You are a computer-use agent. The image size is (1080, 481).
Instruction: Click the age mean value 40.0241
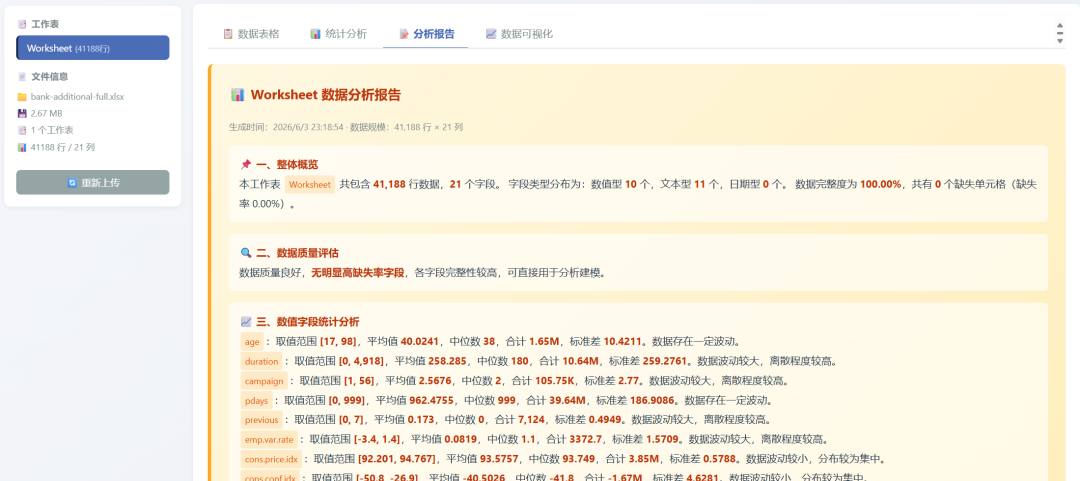point(420,342)
